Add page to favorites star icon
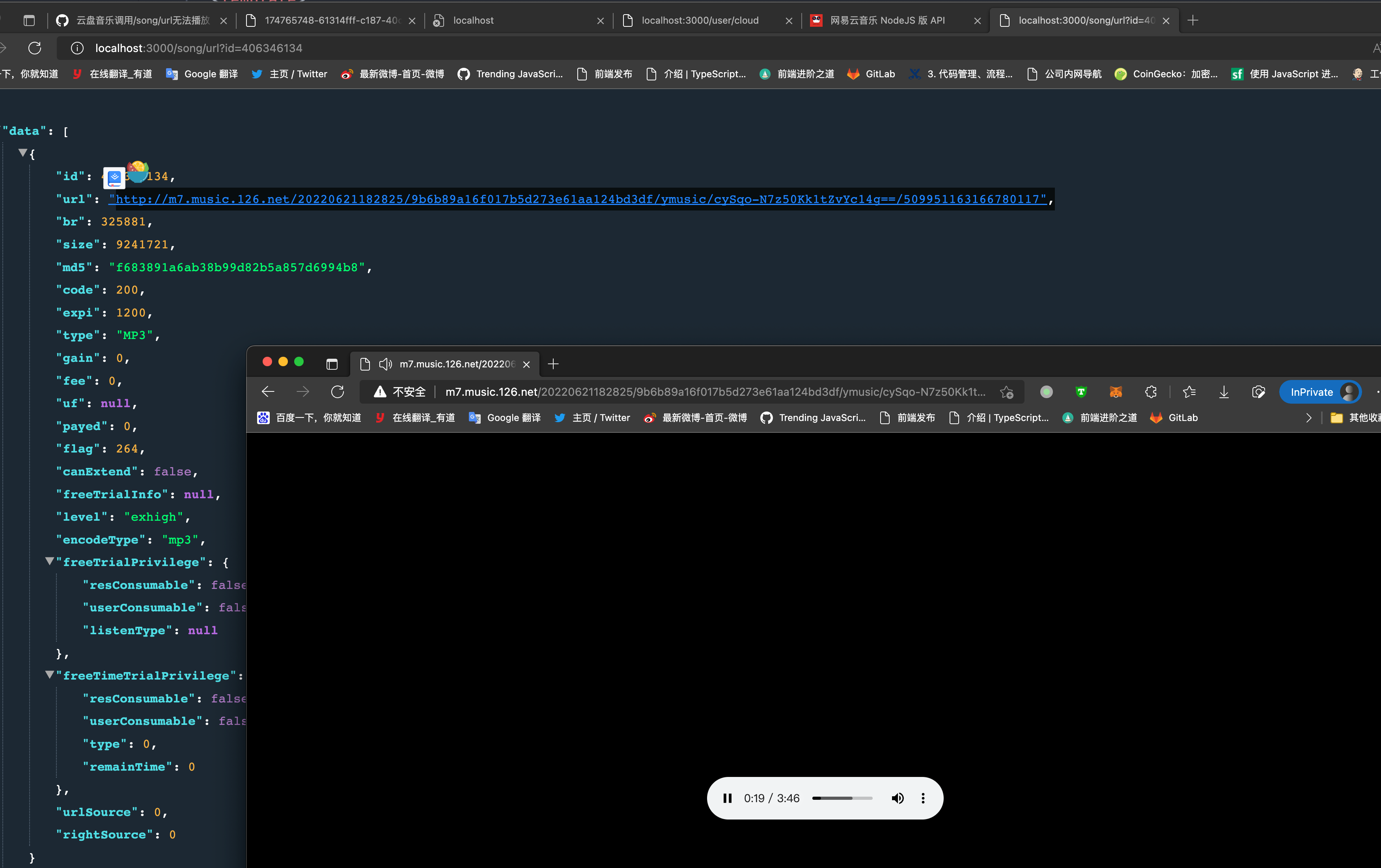The image size is (1381, 868). click(x=1006, y=392)
